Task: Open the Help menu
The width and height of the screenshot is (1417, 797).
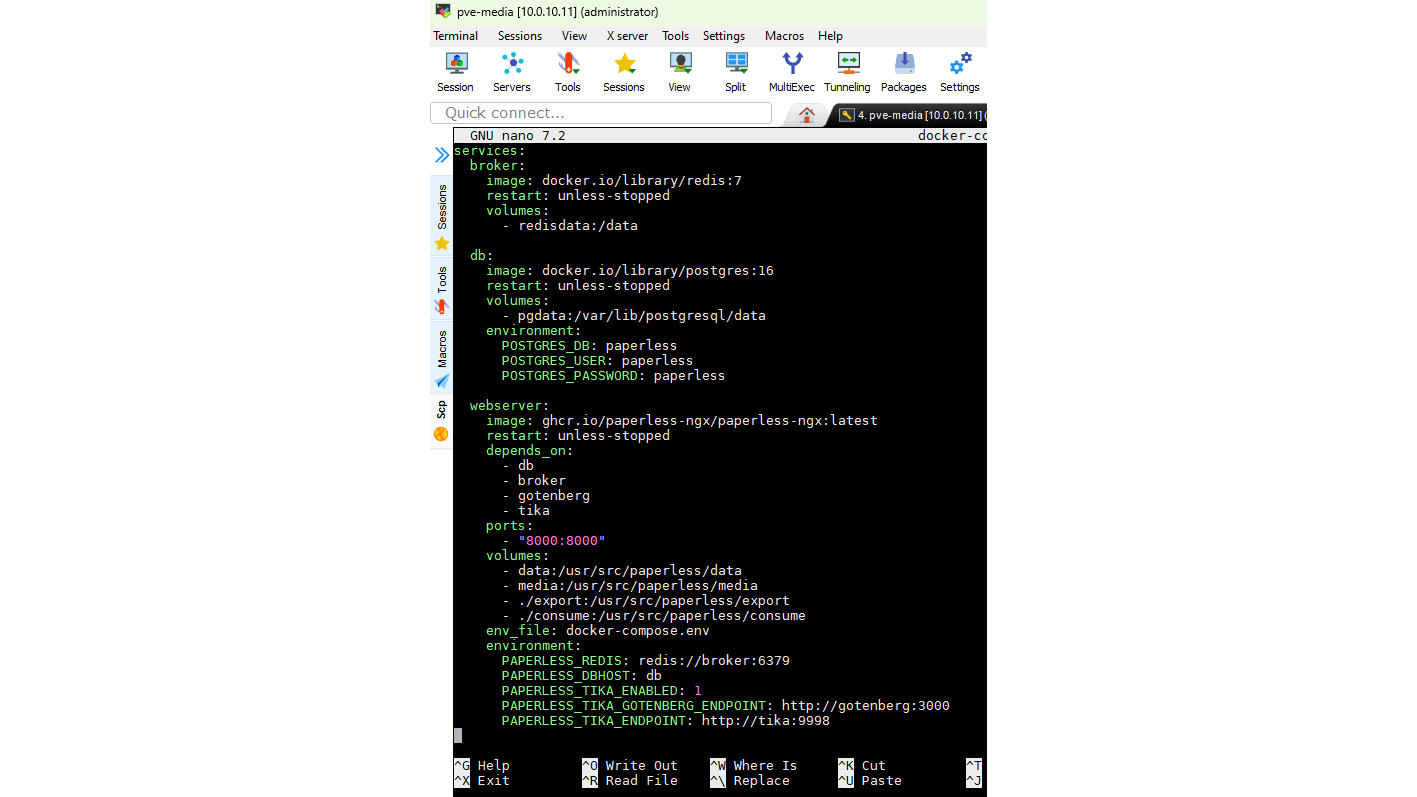Action: point(831,36)
